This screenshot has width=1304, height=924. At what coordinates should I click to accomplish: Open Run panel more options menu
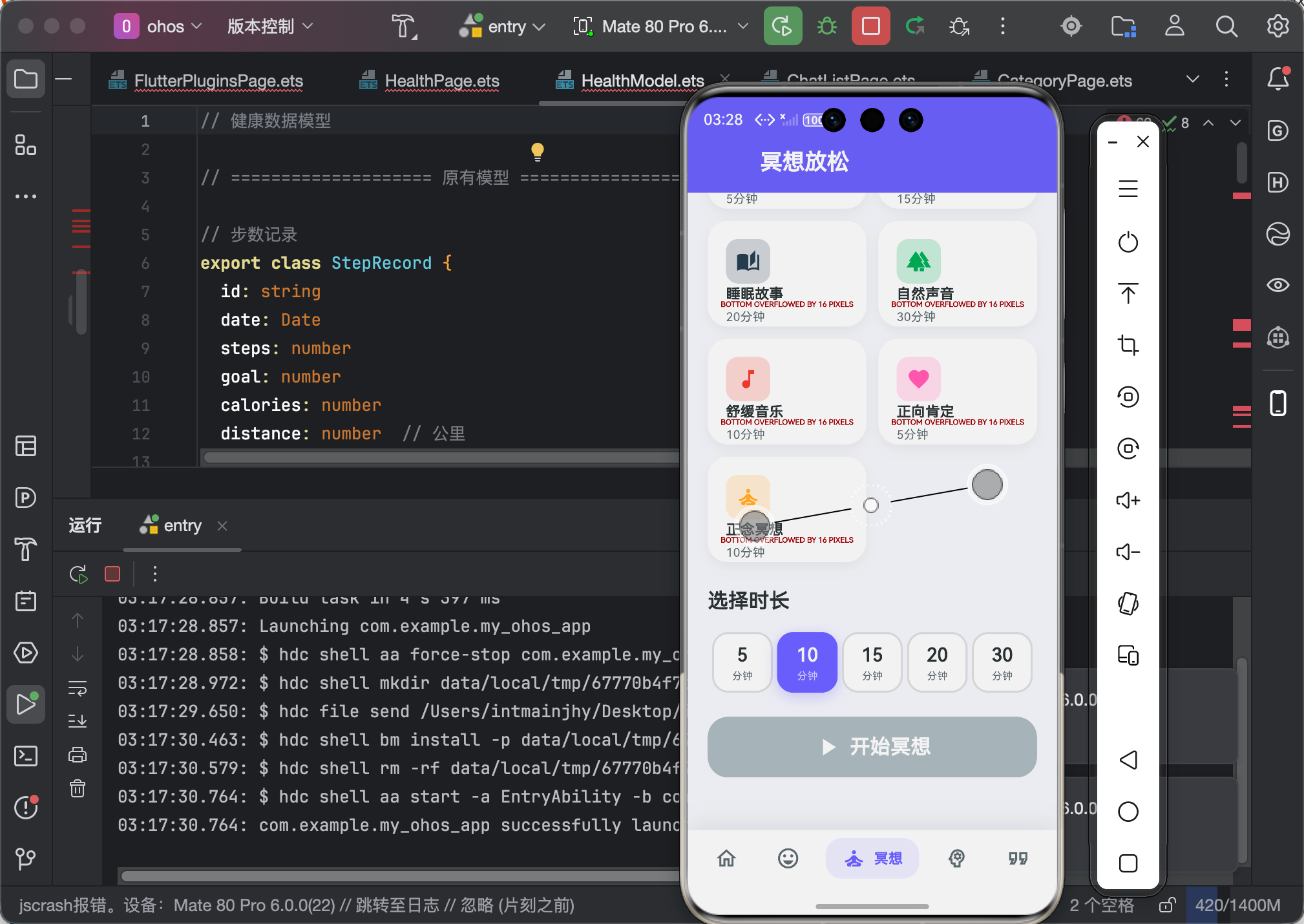[154, 574]
